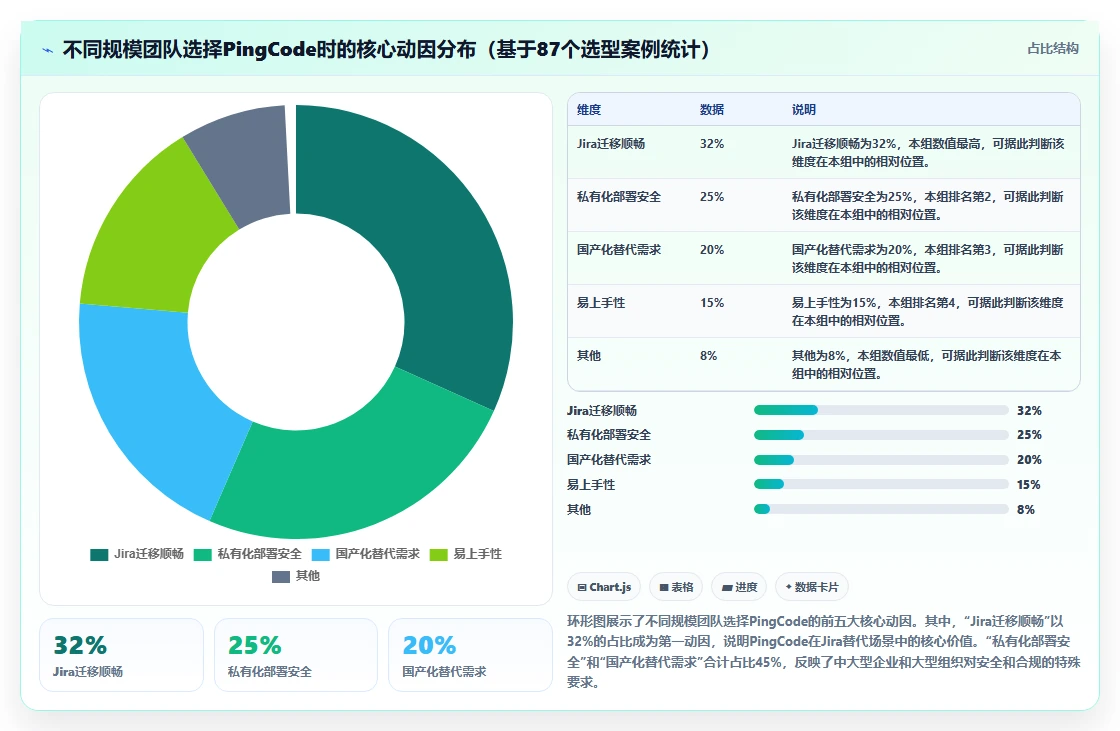This screenshot has height=731, width=1120.
Task: Open the 32% Jira迁移顺畅 stat card
Action: coord(121,655)
